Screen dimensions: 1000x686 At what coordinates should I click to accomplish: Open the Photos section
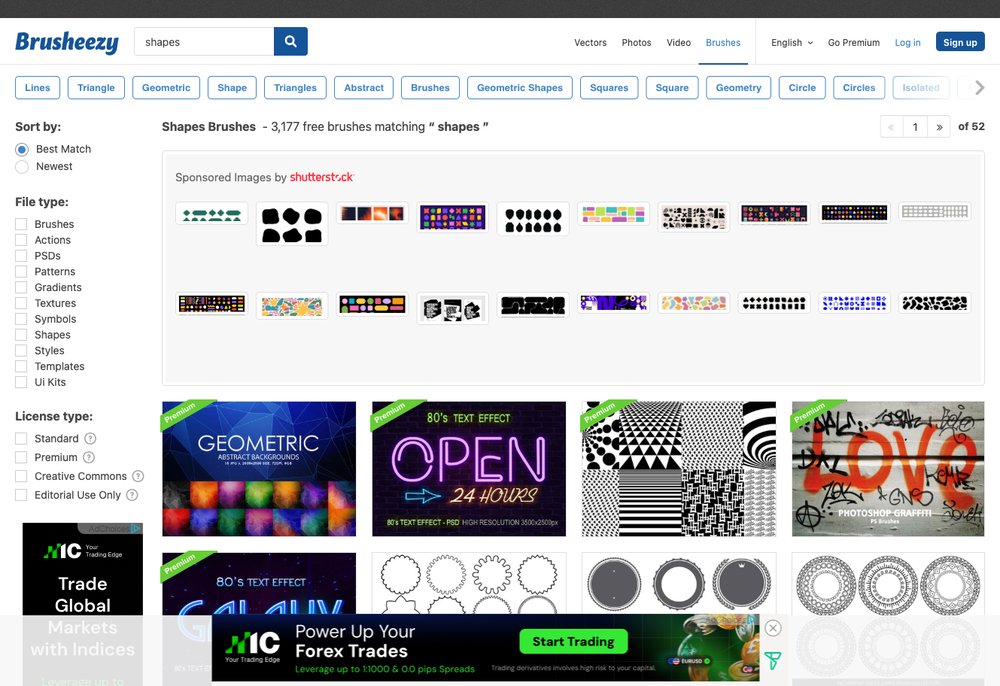click(636, 43)
